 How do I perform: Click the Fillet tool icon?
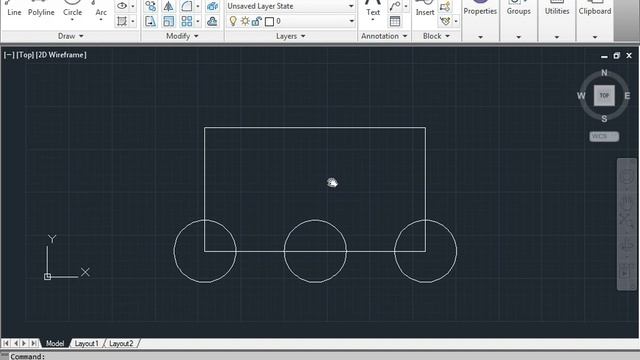(187, 6)
